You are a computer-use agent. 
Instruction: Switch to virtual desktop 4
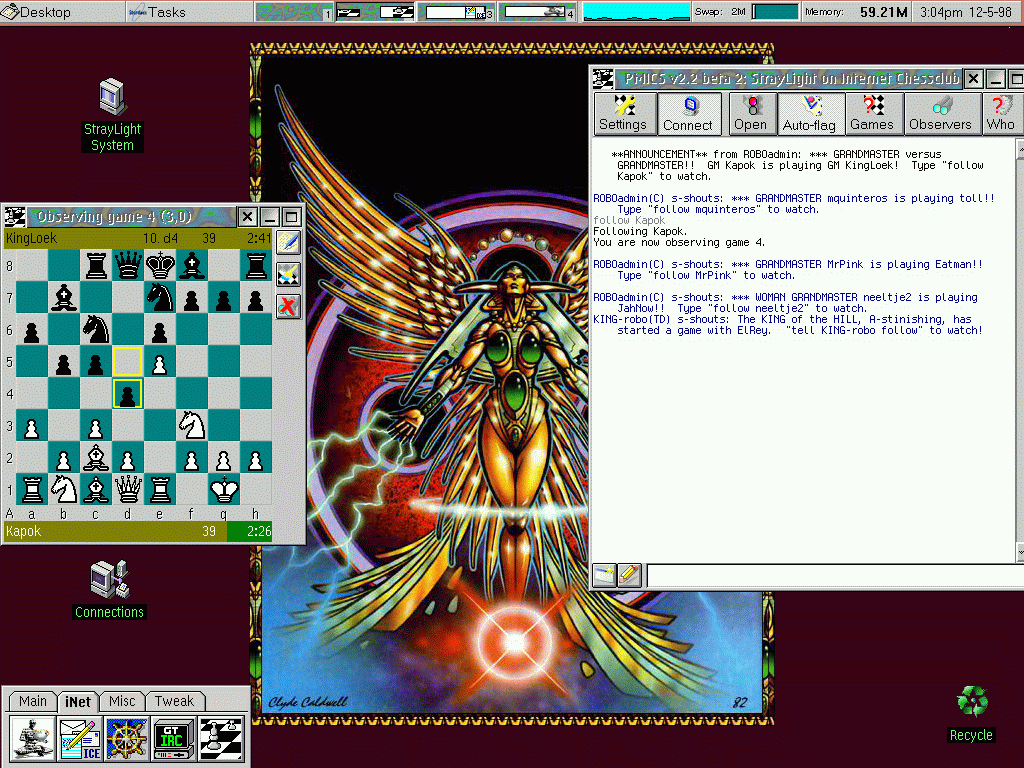(x=537, y=12)
